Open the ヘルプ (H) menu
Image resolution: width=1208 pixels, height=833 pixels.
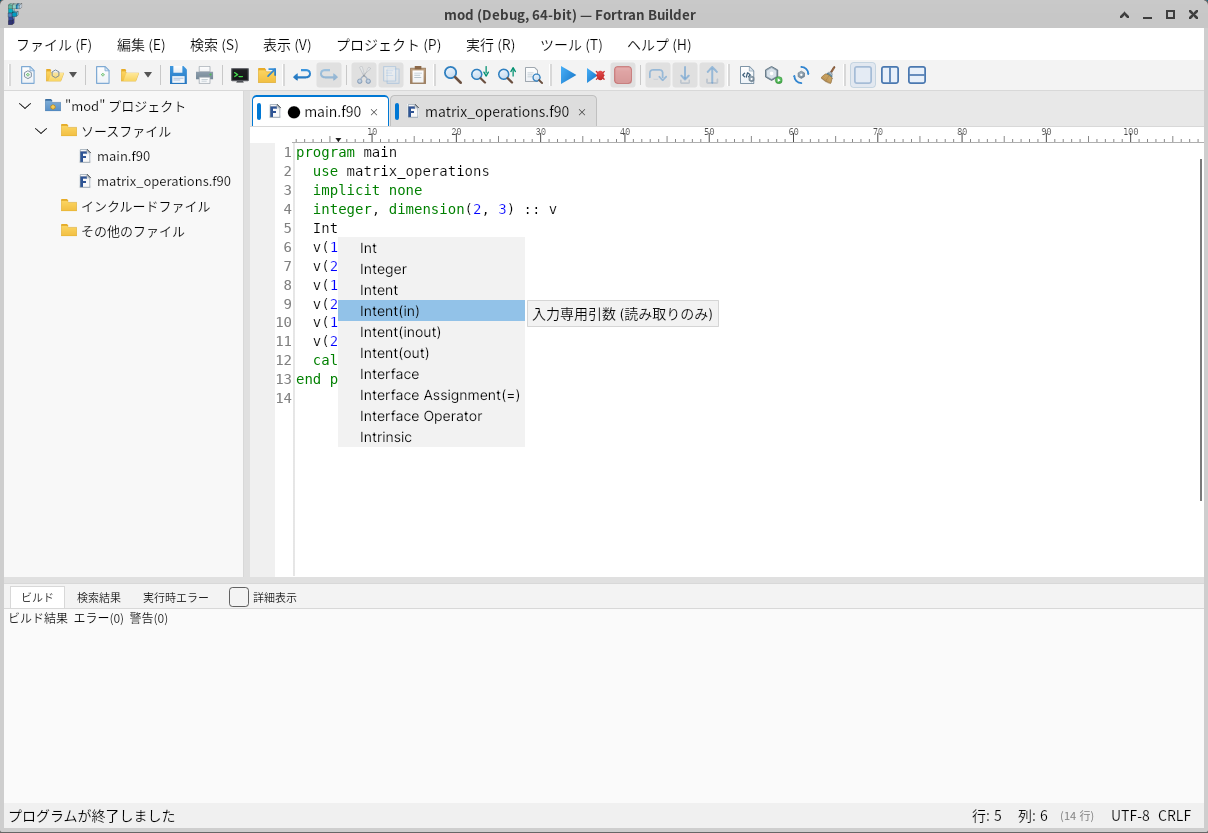click(x=659, y=45)
